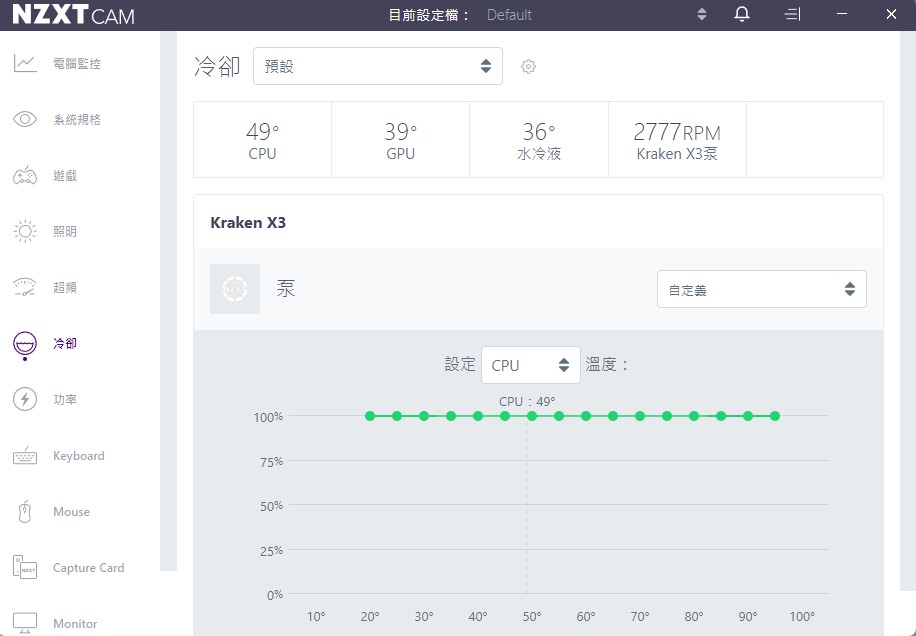The height and width of the screenshot is (636, 916).
Task: Click the Kraken X3 device heading
Action: click(248, 223)
